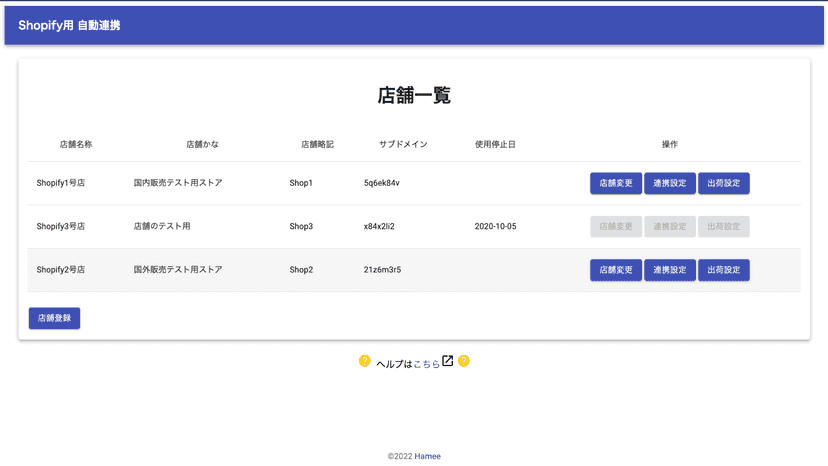
Task: Open 出荷設定 for Shopify1号店
Action: (723, 183)
